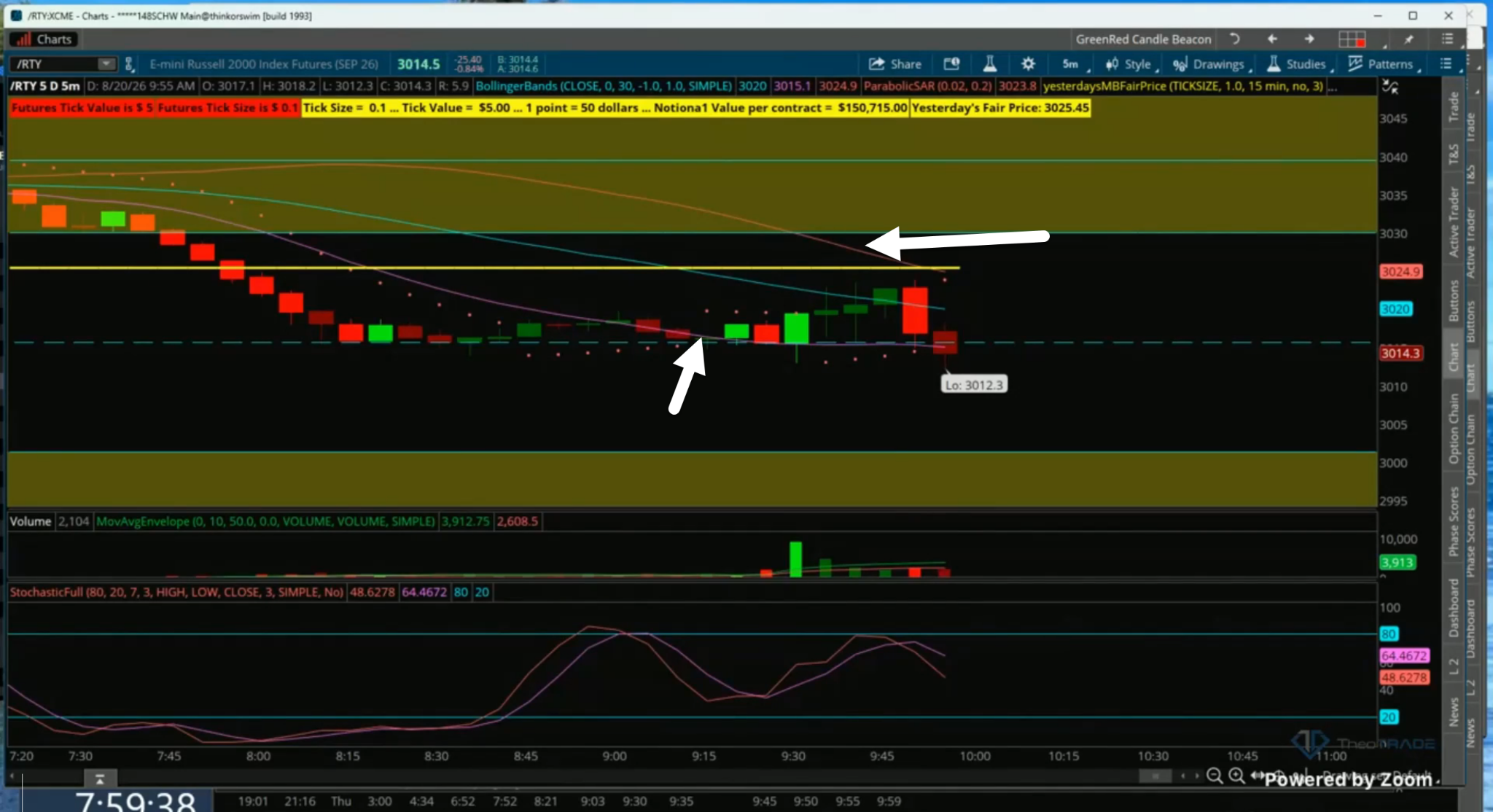The height and width of the screenshot is (812, 1493).
Task: Open the T&S sidebar tab
Action: [x=1454, y=155]
